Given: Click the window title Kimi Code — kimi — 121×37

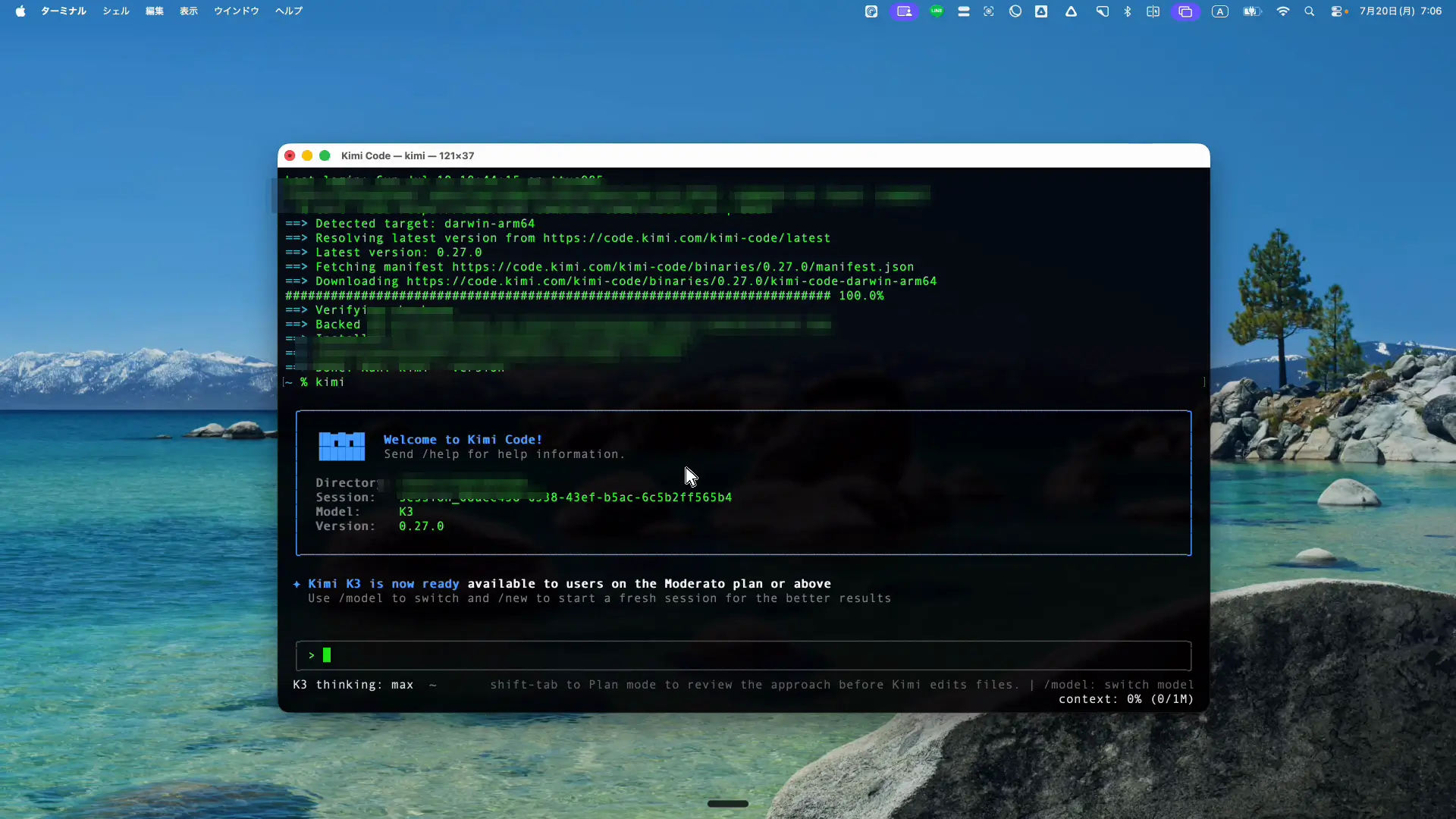Looking at the screenshot, I should (407, 155).
